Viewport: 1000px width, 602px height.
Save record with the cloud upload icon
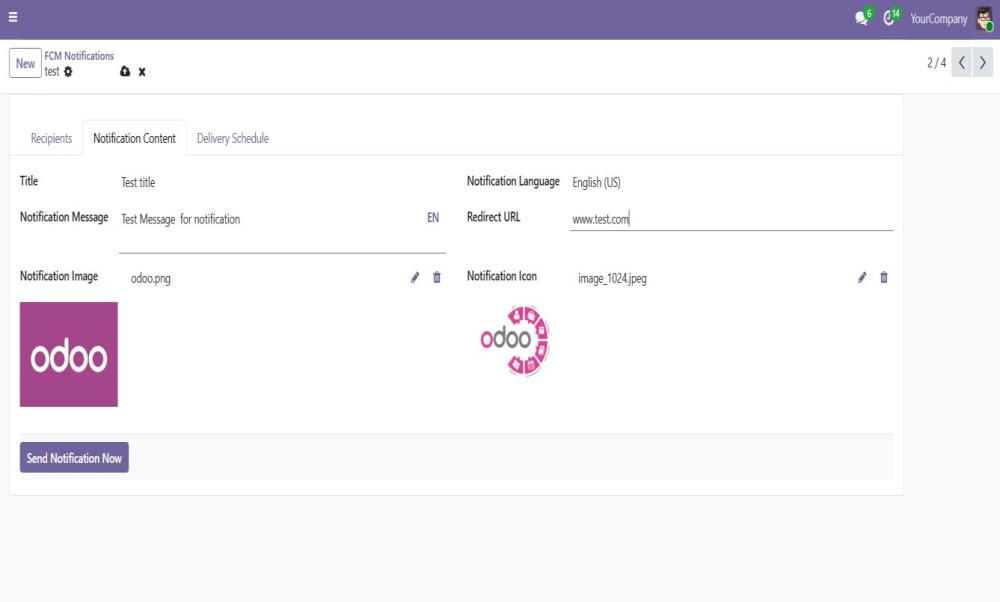click(125, 72)
